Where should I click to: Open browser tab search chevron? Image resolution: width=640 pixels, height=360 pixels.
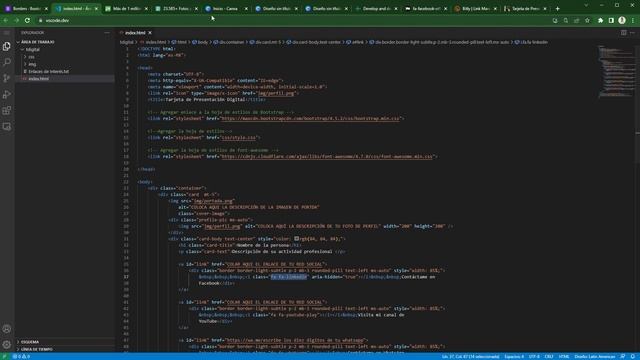(x=586, y=5)
